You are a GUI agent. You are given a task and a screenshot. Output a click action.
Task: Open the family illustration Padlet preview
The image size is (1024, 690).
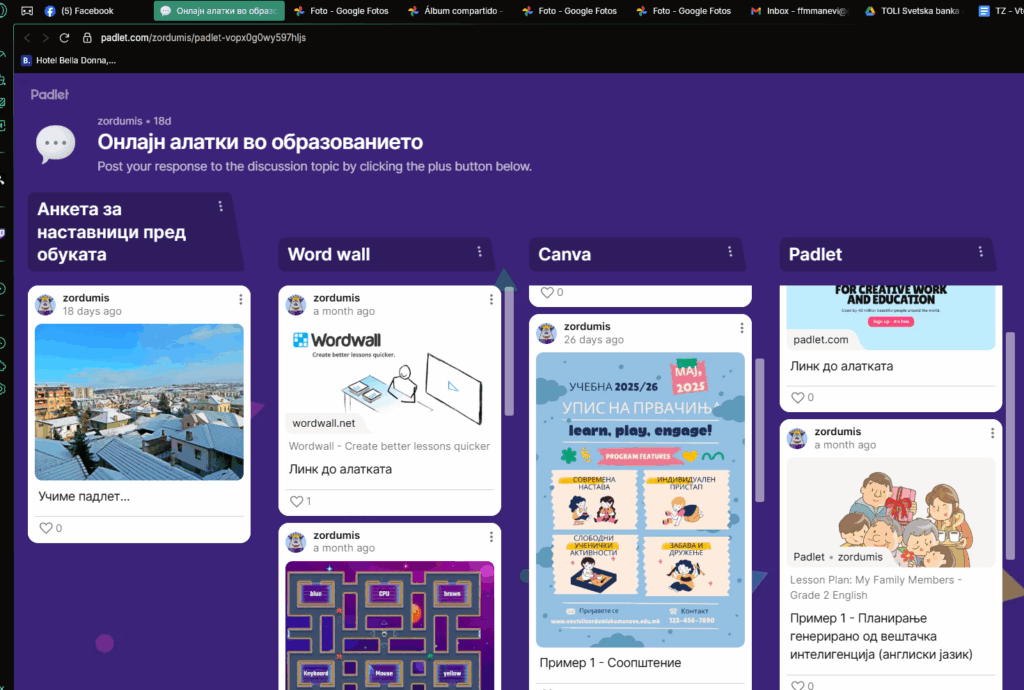click(891, 512)
